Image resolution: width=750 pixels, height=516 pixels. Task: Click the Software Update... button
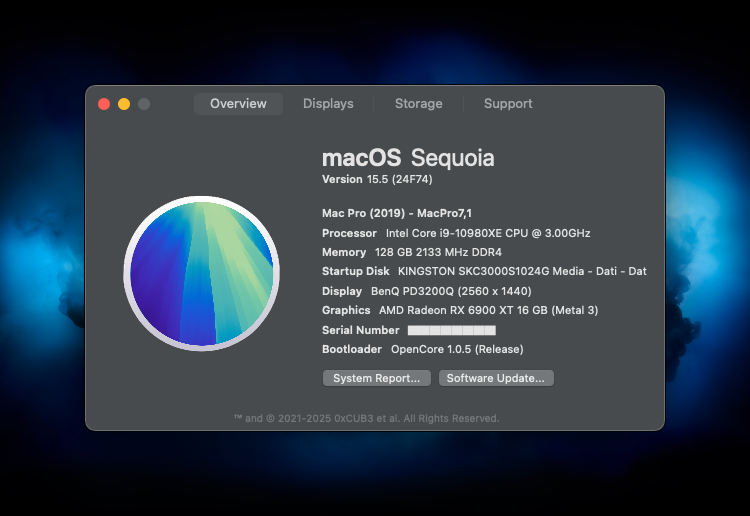point(496,378)
